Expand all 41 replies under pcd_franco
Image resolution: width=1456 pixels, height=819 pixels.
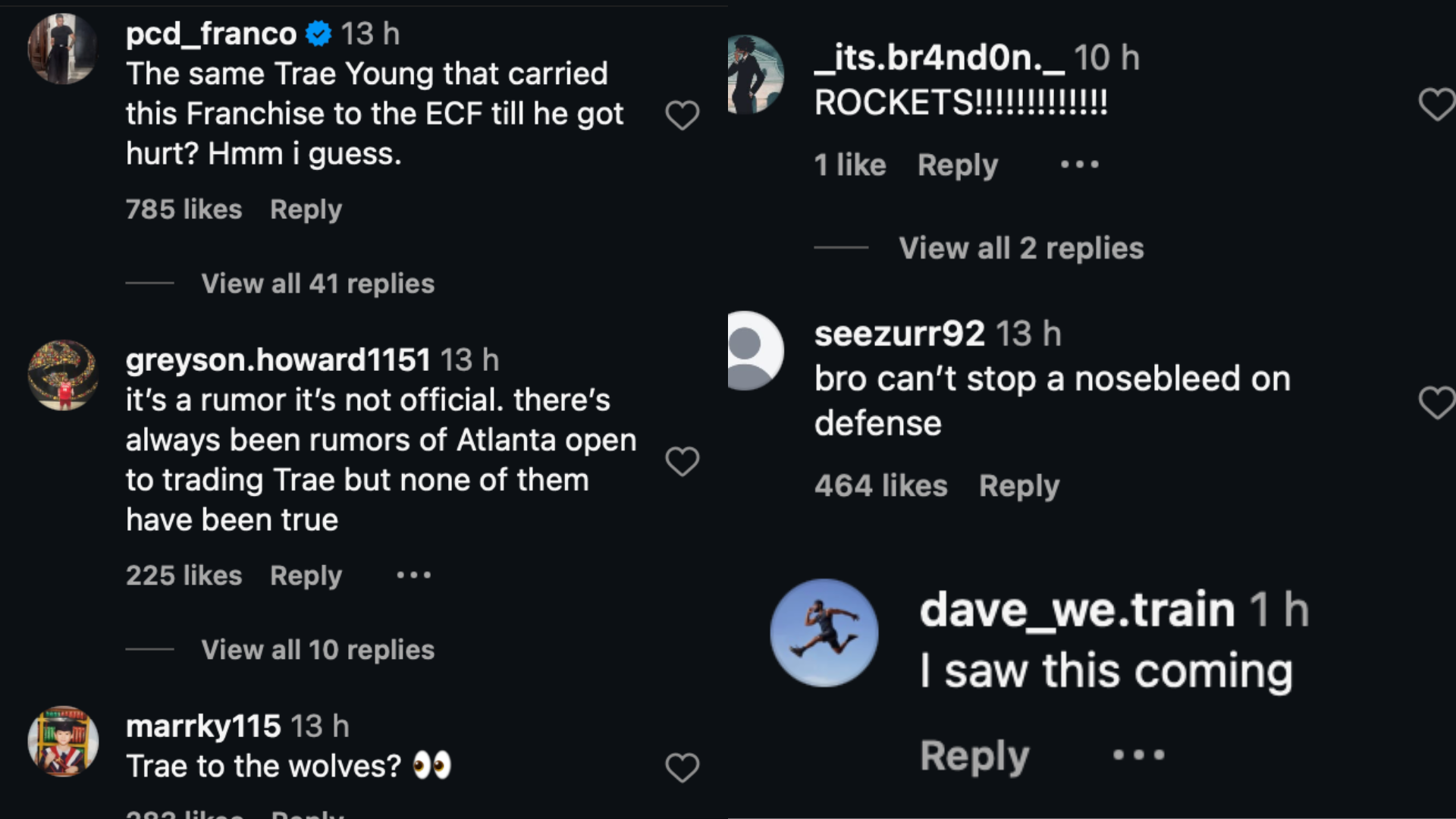click(318, 284)
